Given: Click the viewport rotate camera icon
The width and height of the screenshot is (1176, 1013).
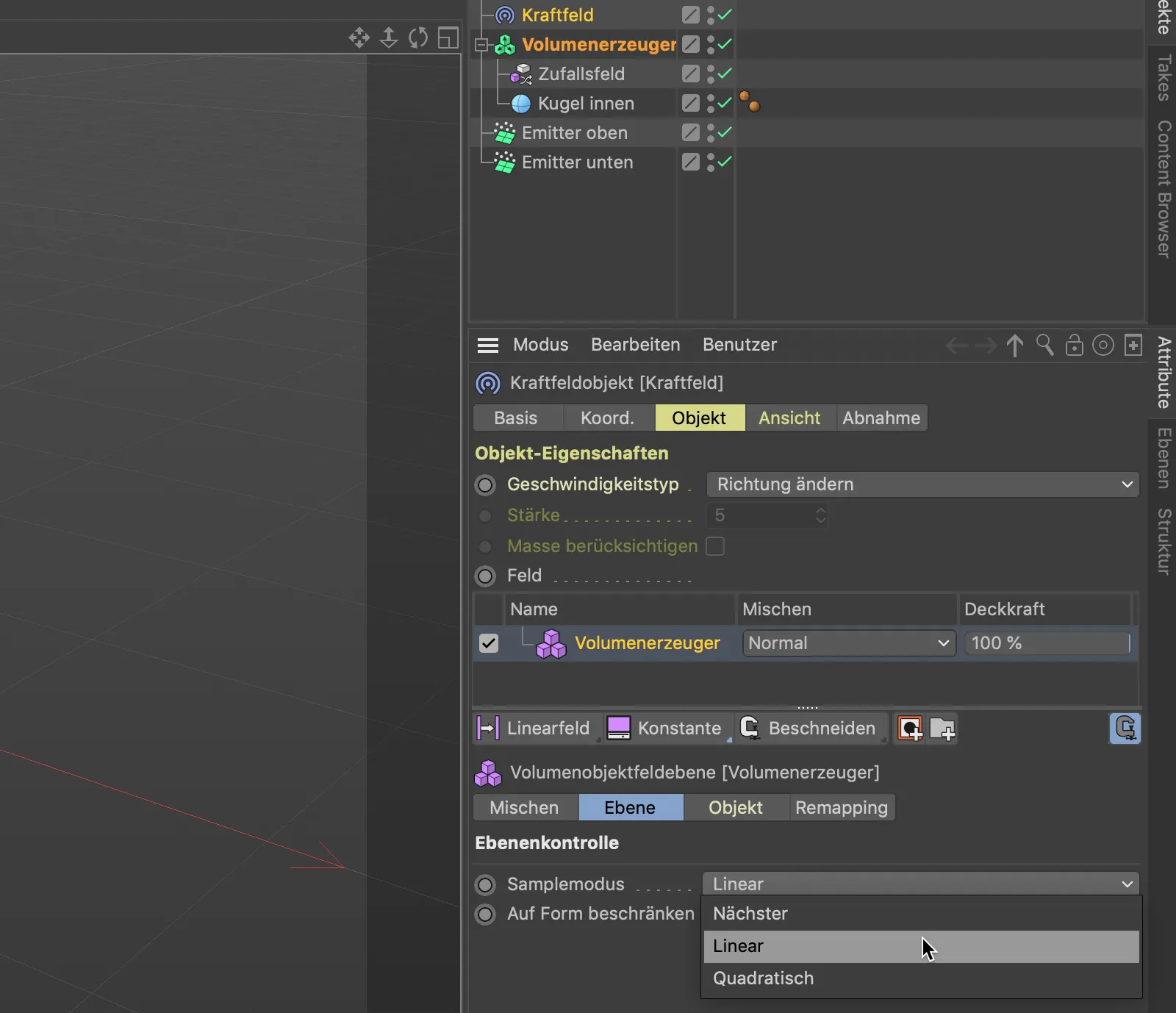Looking at the screenshot, I should 418,37.
